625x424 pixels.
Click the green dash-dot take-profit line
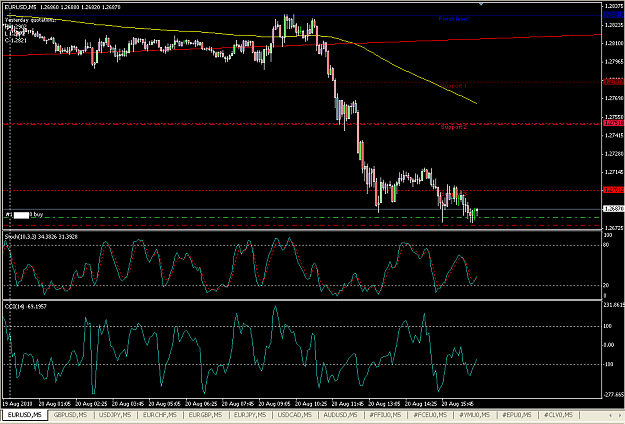(x=303, y=218)
